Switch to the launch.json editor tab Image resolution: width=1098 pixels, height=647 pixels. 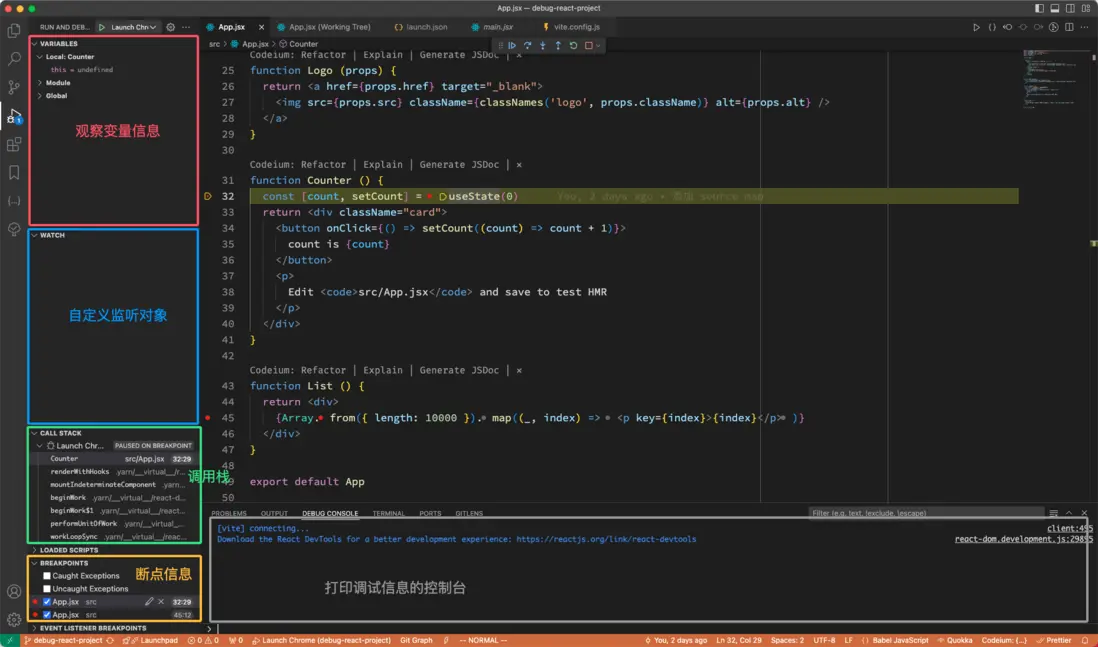[x=420, y=27]
